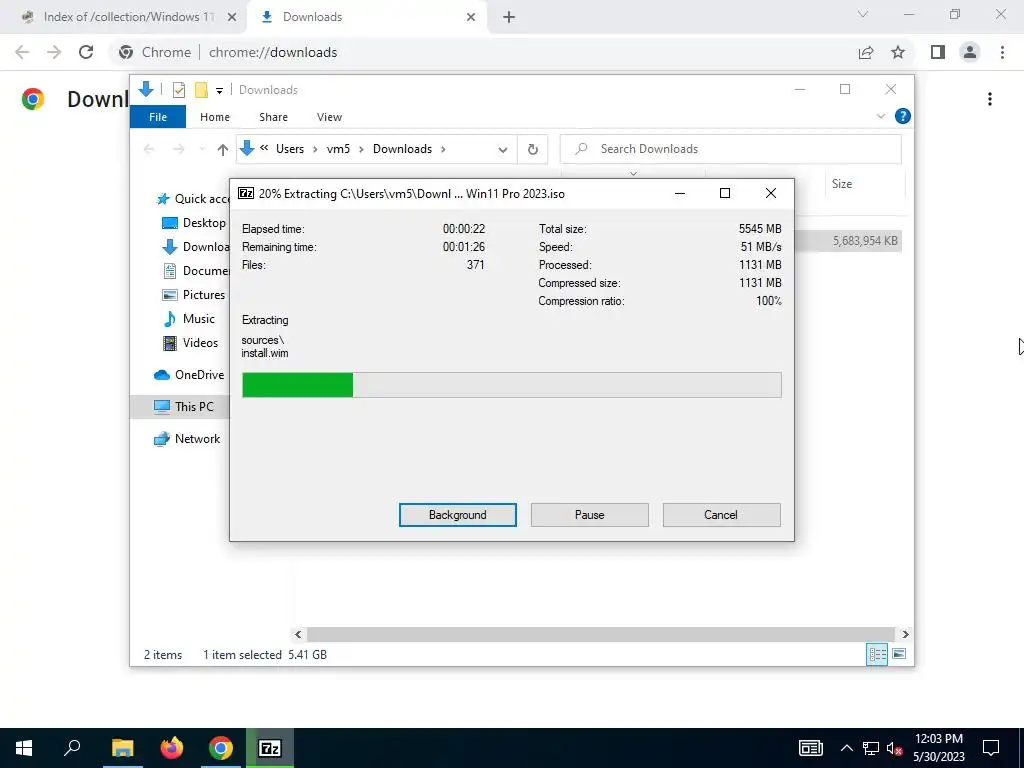Select Users in the breadcrumb path

290,149
